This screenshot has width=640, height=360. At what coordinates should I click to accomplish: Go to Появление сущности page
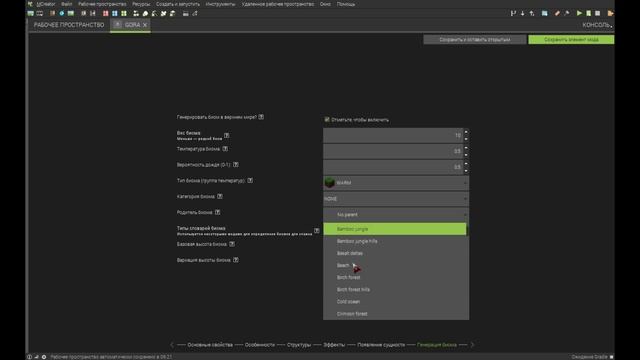[x=381, y=345]
